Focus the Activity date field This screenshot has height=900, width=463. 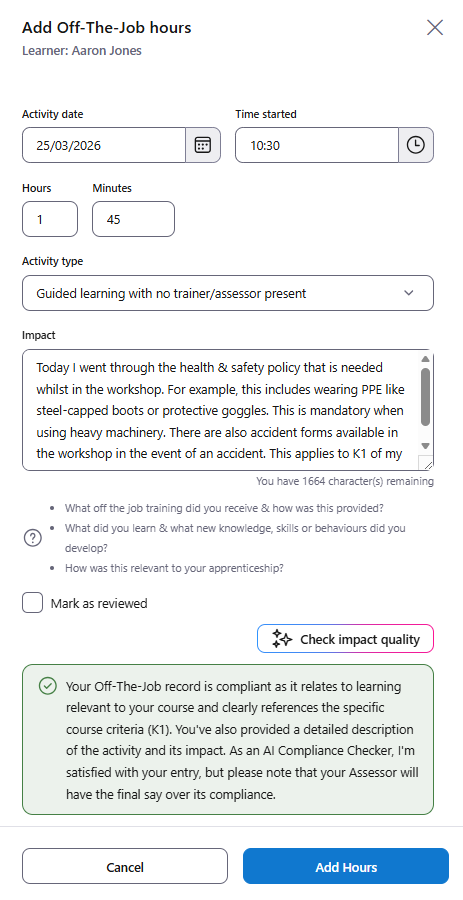pos(104,145)
